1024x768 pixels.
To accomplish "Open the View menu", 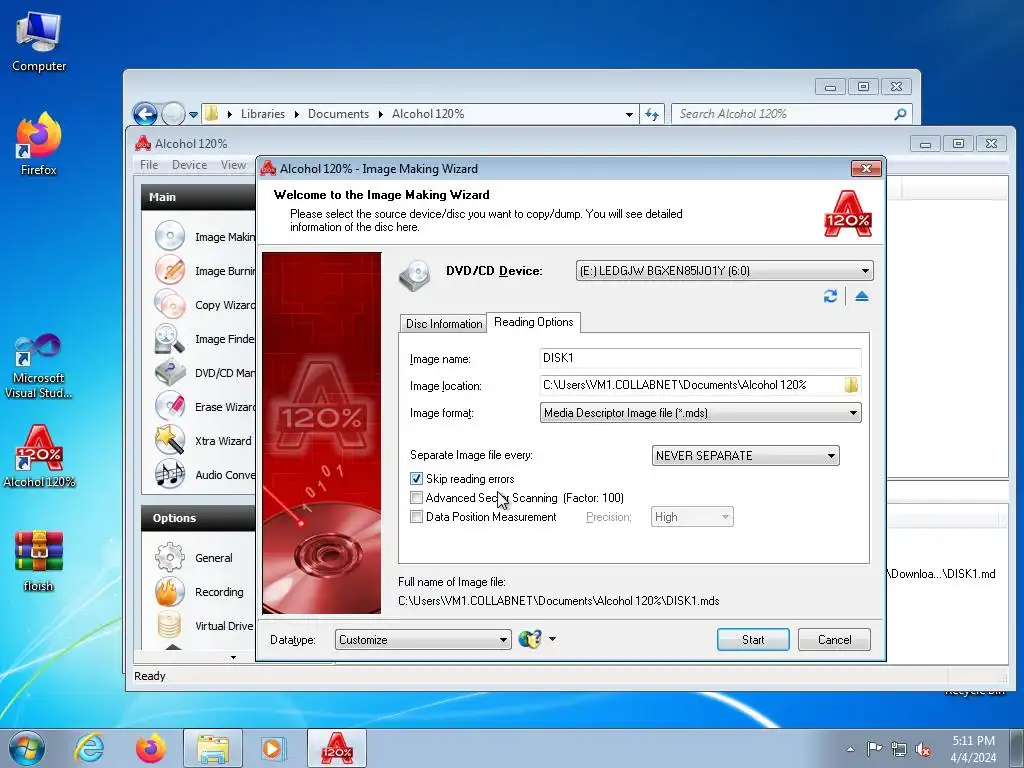I will pos(233,165).
